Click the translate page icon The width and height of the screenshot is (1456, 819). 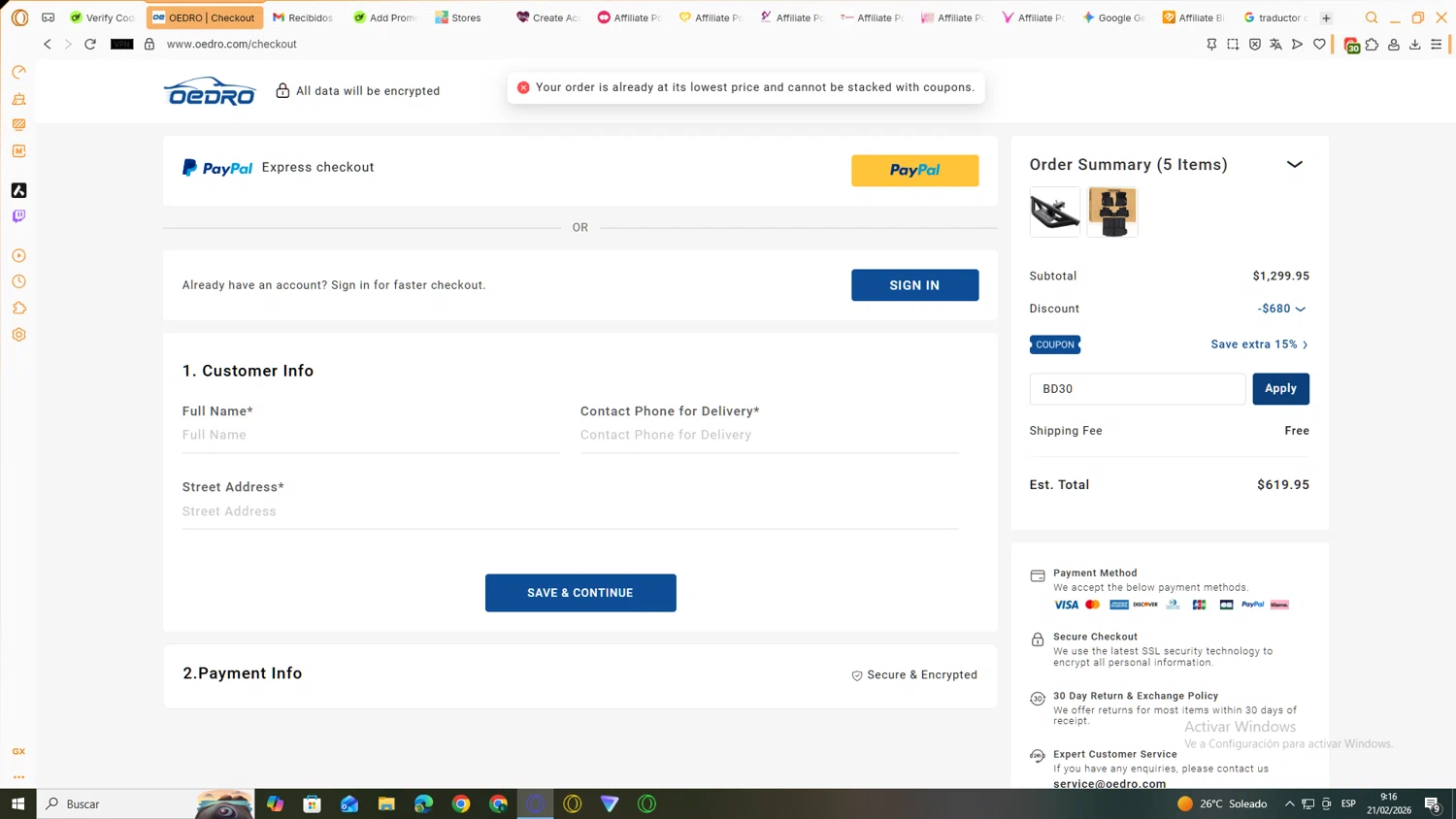(1275, 44)
